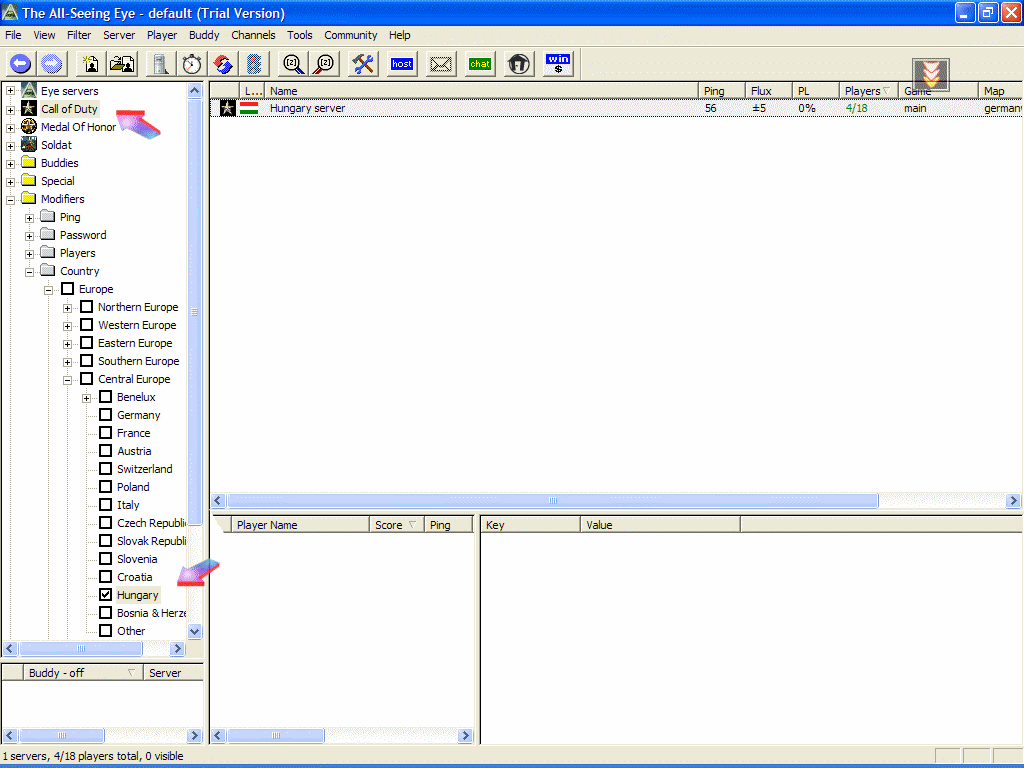1024x768 pixels.
Task: Open the Buddy menu
Action: 204,35
